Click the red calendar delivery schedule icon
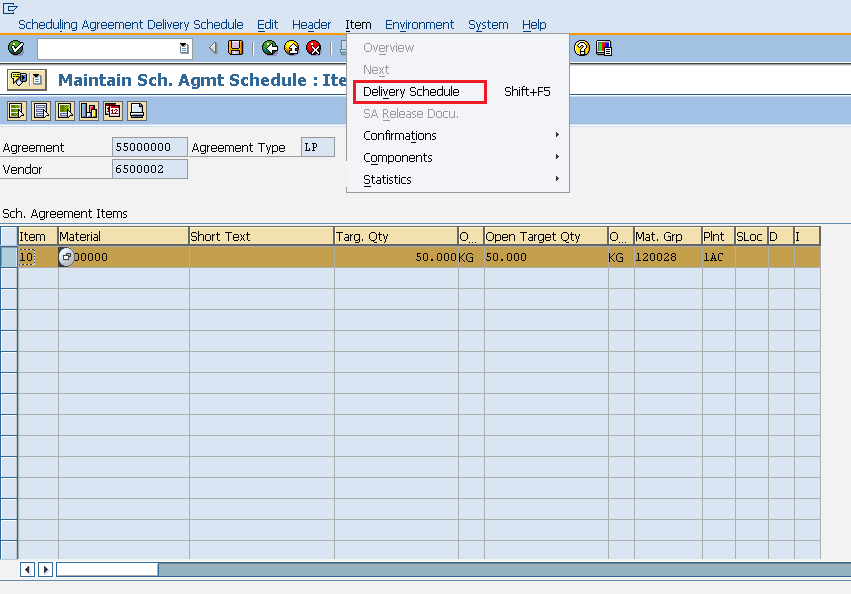Viewport: 851px width, 594px height. coord(112,111)
